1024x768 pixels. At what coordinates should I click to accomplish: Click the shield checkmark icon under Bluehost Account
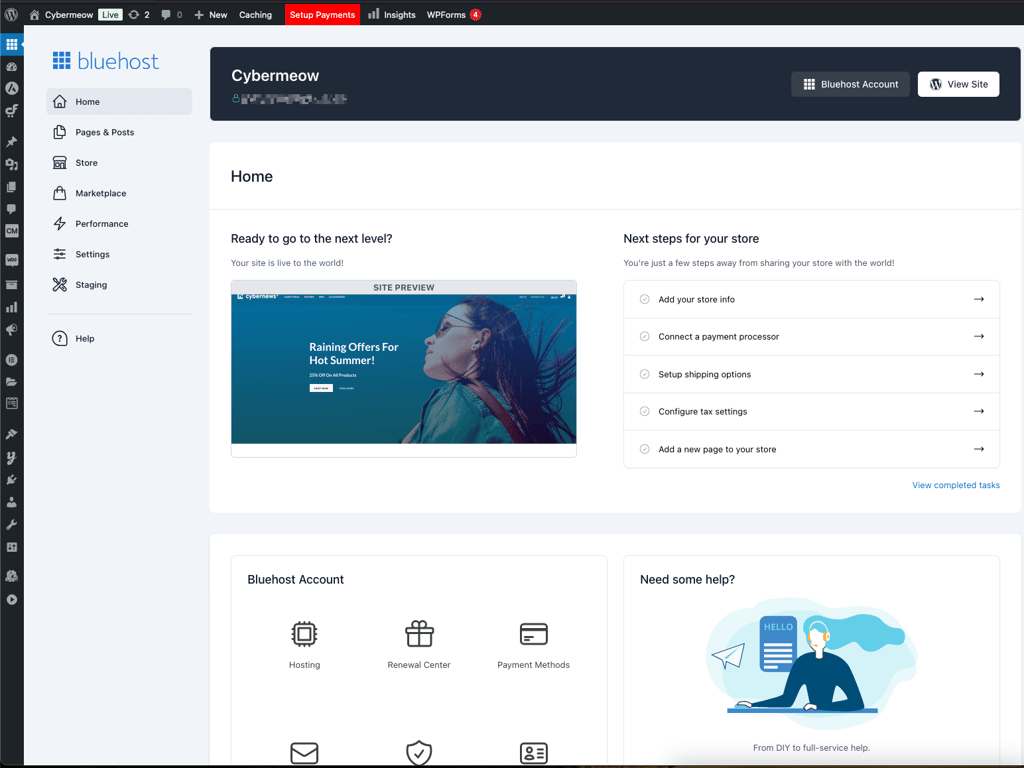419,753
